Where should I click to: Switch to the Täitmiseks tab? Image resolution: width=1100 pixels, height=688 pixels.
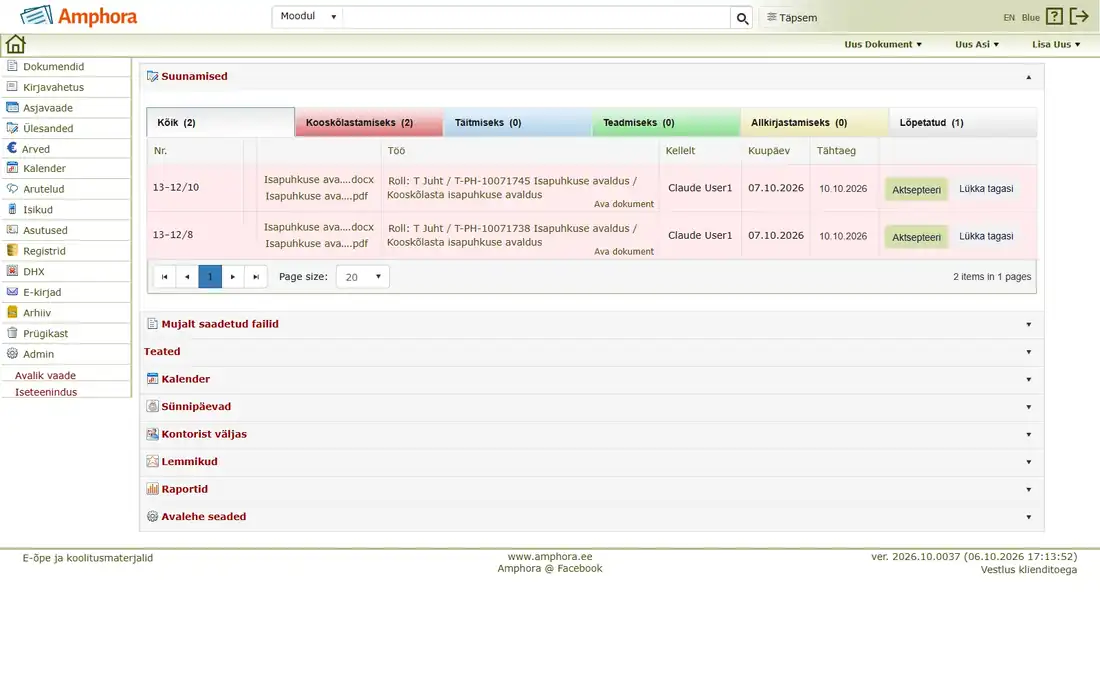point(518,123)
